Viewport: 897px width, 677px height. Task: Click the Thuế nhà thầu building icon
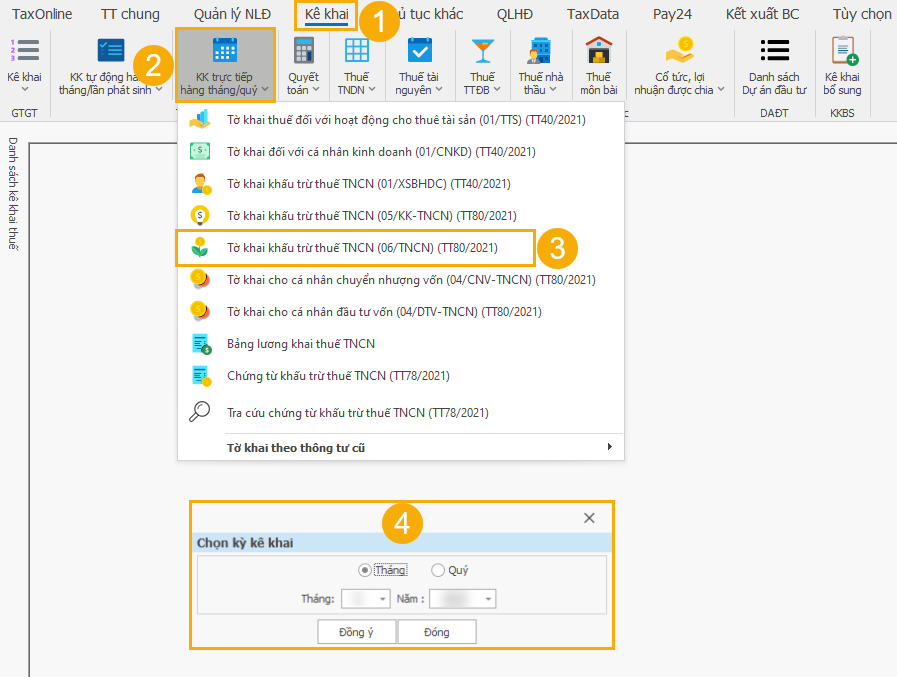pyautogui.click(x=540, y=50)
